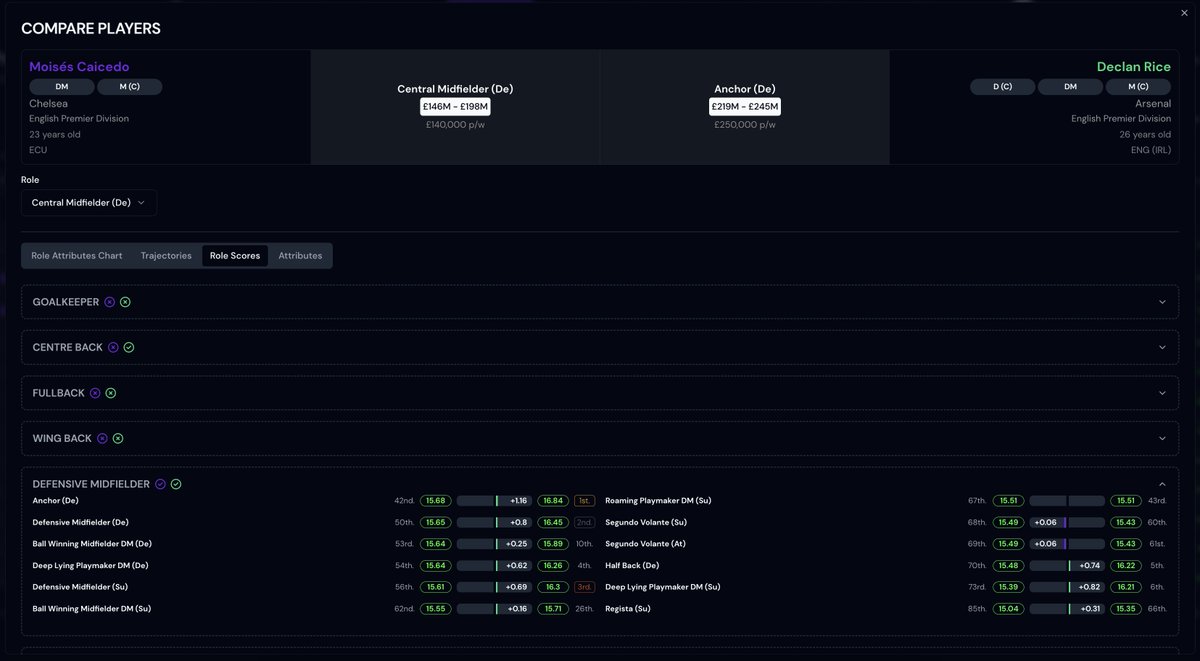Click the Anchor (De) role row label
1200x661 pixels.
[55, 501]
